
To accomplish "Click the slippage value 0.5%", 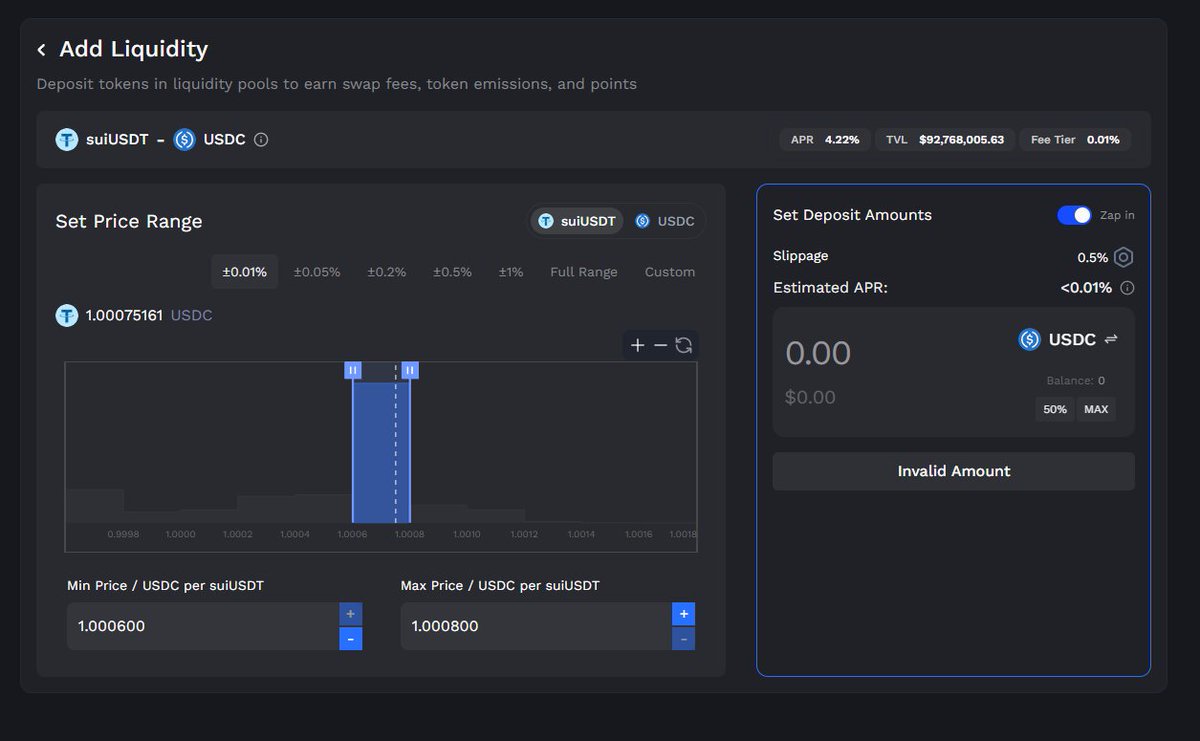I will pos(1092,258).
